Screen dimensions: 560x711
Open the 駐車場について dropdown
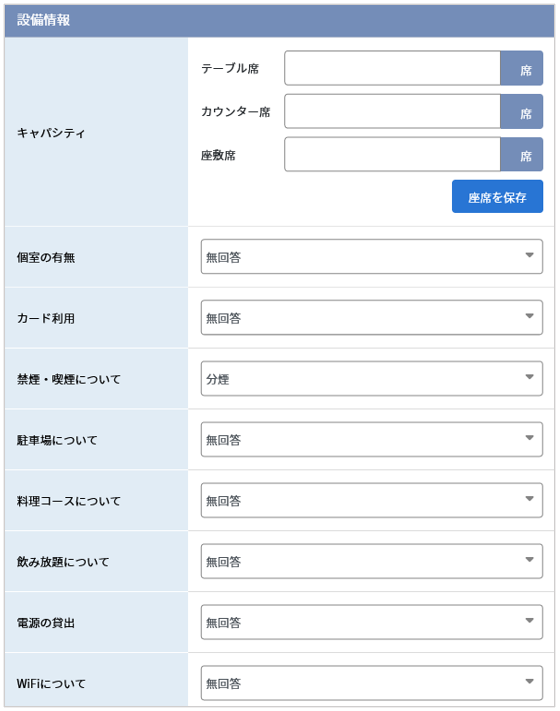tap(371, 439)
